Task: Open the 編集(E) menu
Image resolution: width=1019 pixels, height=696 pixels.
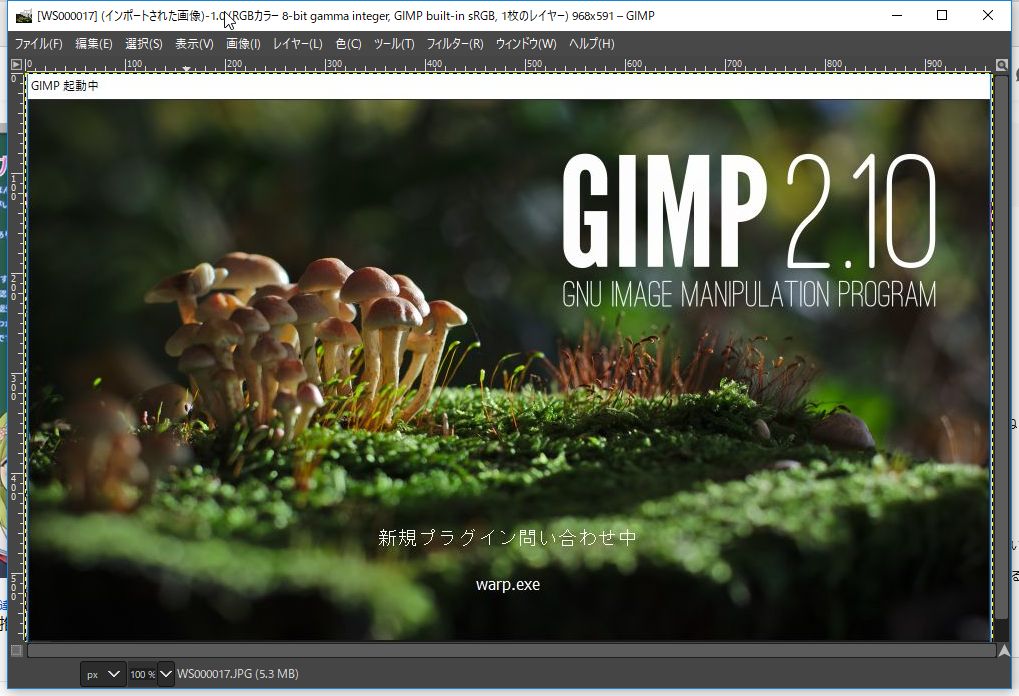Action: point(94,44)
